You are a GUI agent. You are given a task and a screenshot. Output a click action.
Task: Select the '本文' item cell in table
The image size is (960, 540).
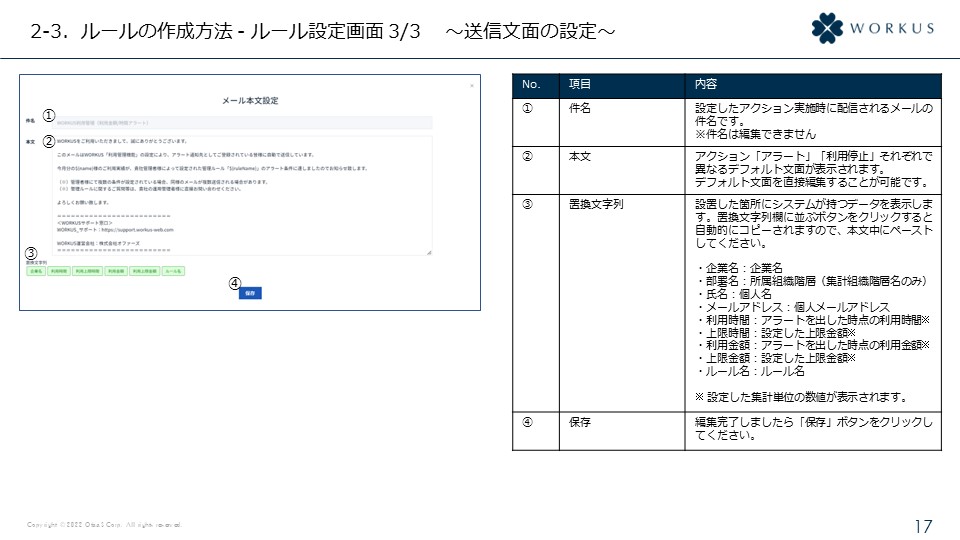(622, 170)
